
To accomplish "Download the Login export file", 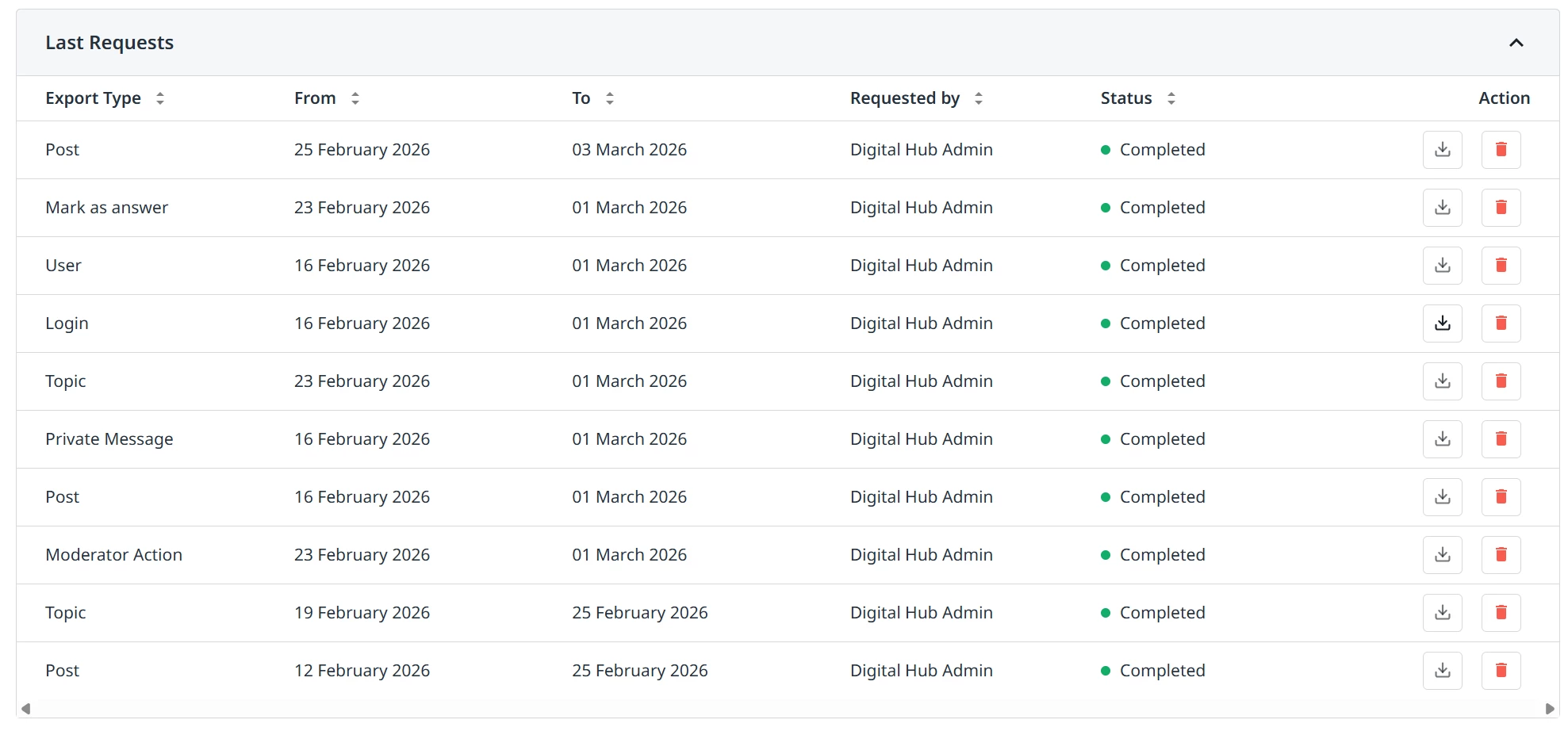I will click(1442, 323).
